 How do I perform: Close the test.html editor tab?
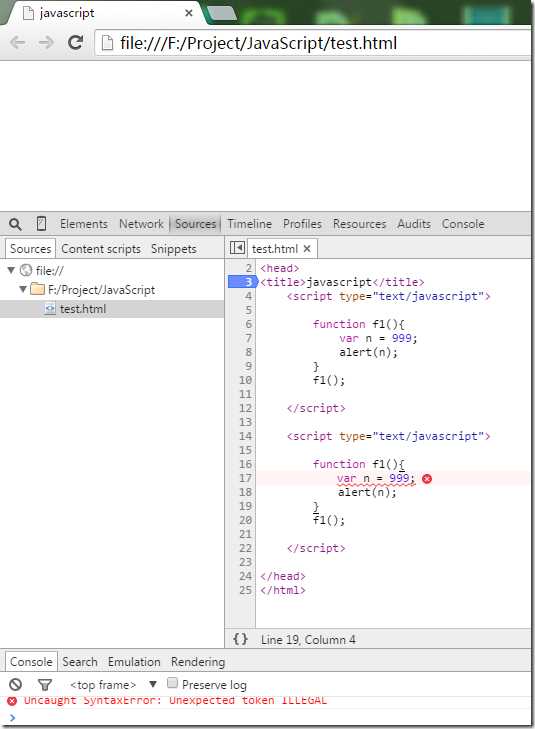point(307,249)
